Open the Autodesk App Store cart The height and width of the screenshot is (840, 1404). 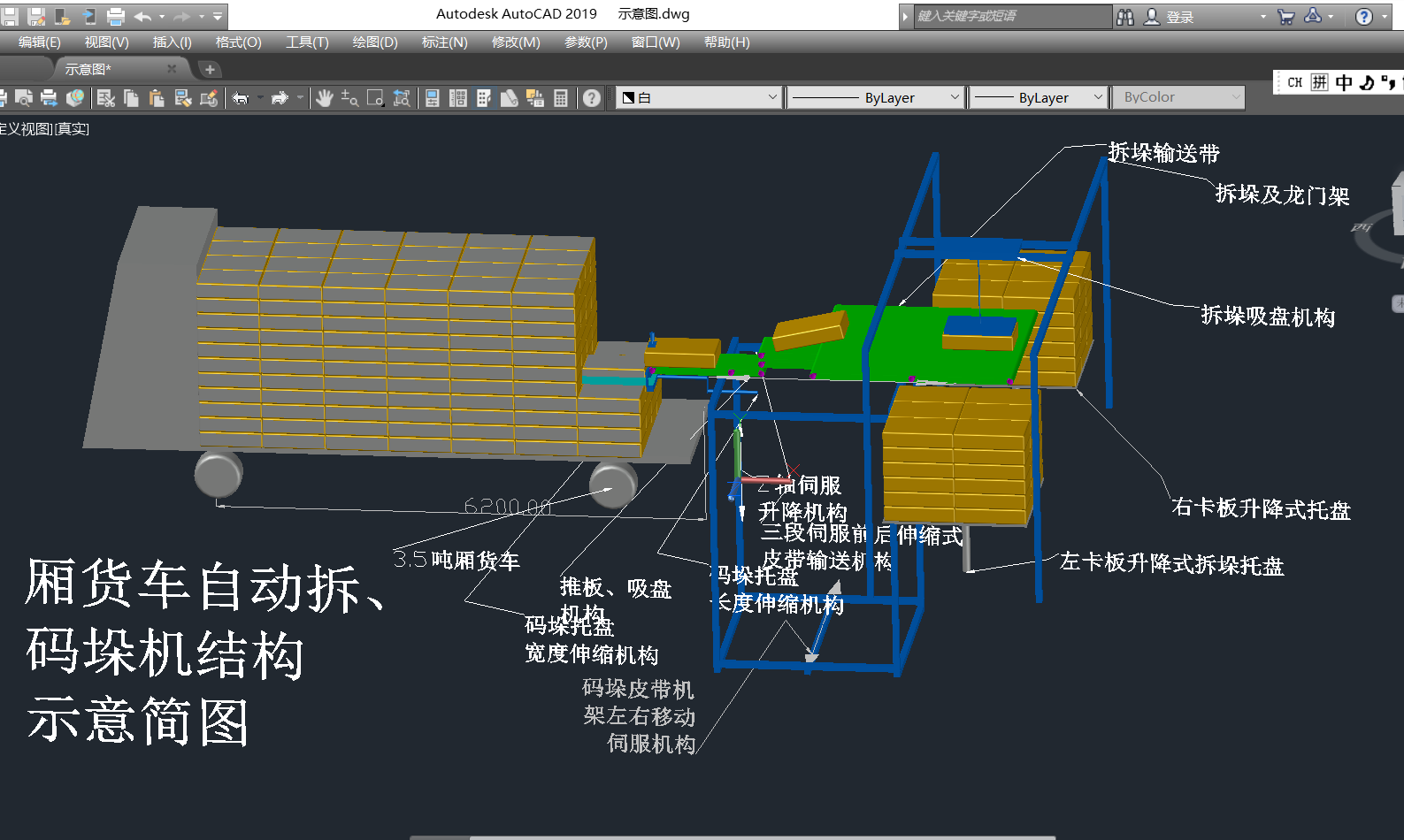tap(1286, 16)
